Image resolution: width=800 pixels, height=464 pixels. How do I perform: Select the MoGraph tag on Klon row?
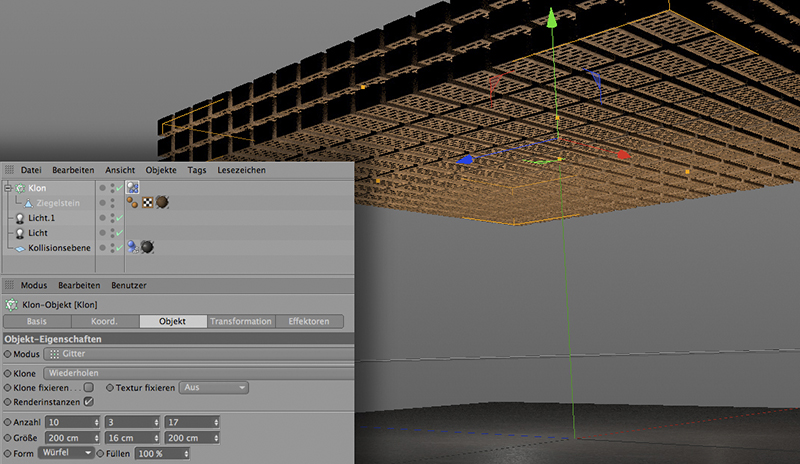pos(132,188)
